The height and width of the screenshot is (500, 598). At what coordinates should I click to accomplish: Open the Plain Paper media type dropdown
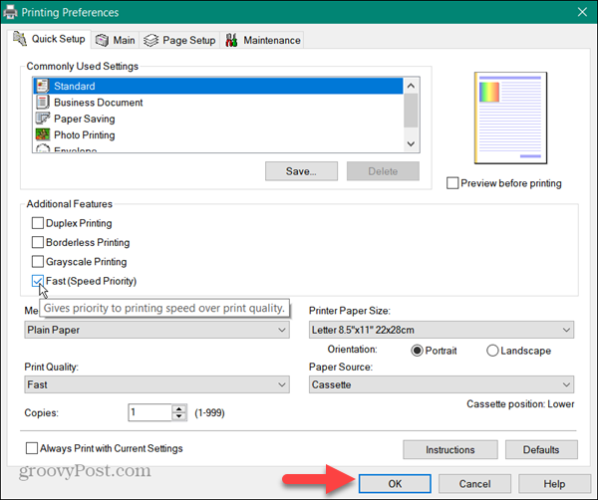coord(157,330)
